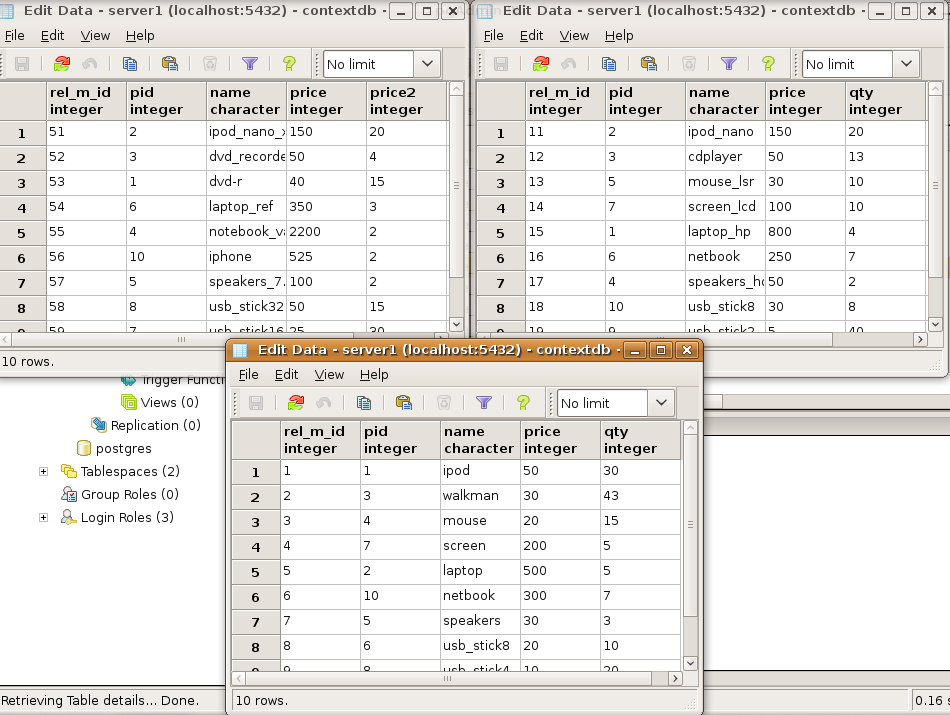This screenshot has width=950, height=715.
Task: Click laptop_hp cell in top-right window
Action: pos(725,232)
